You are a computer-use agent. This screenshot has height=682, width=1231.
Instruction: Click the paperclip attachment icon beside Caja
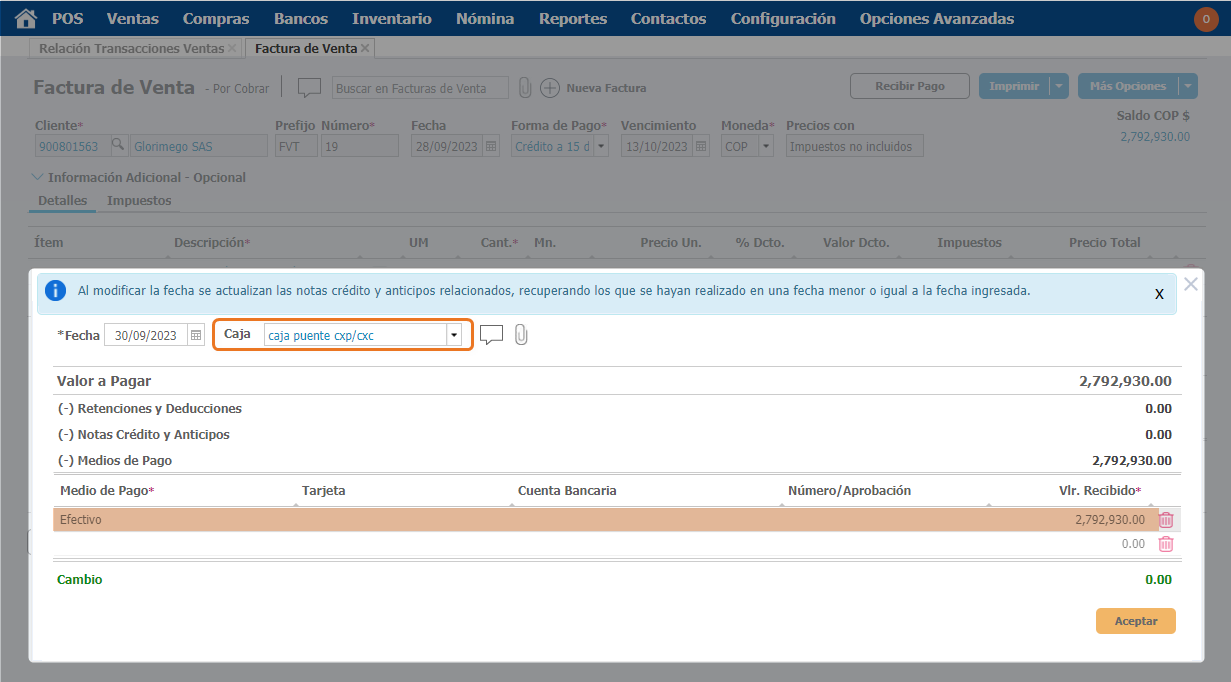521,335
